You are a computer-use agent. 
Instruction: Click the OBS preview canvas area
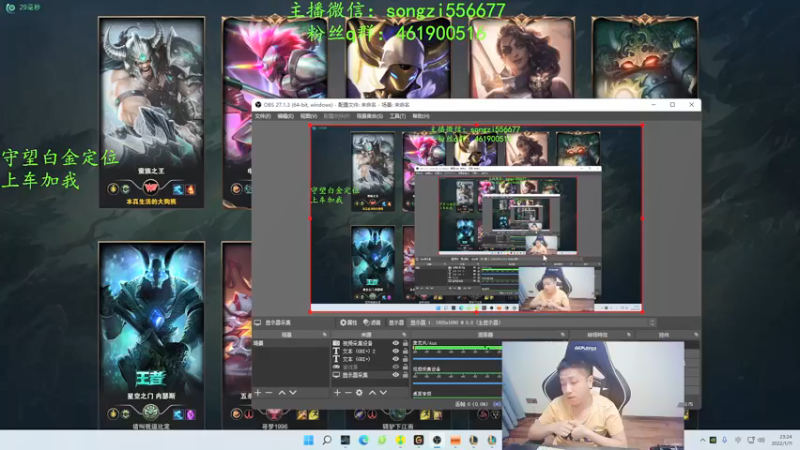tap(476, 218)
